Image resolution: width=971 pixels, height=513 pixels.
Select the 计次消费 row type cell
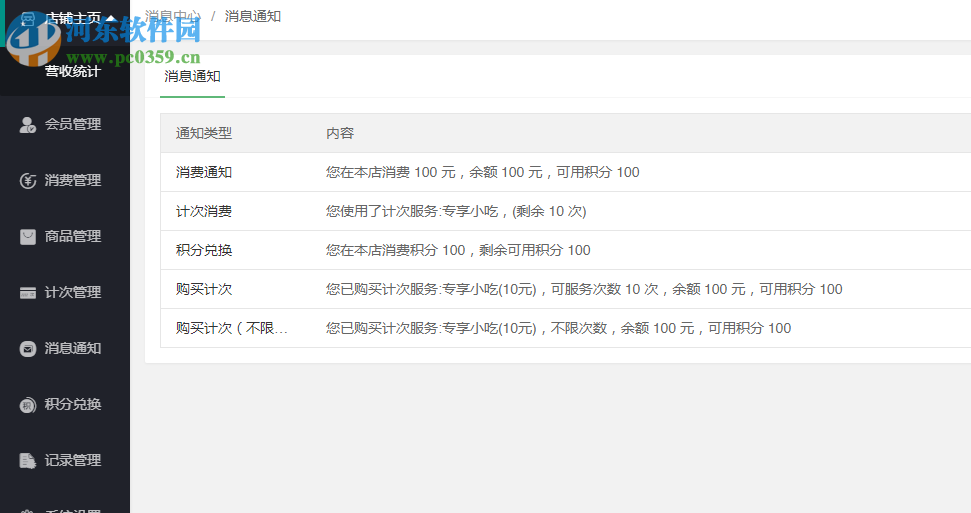204,211
